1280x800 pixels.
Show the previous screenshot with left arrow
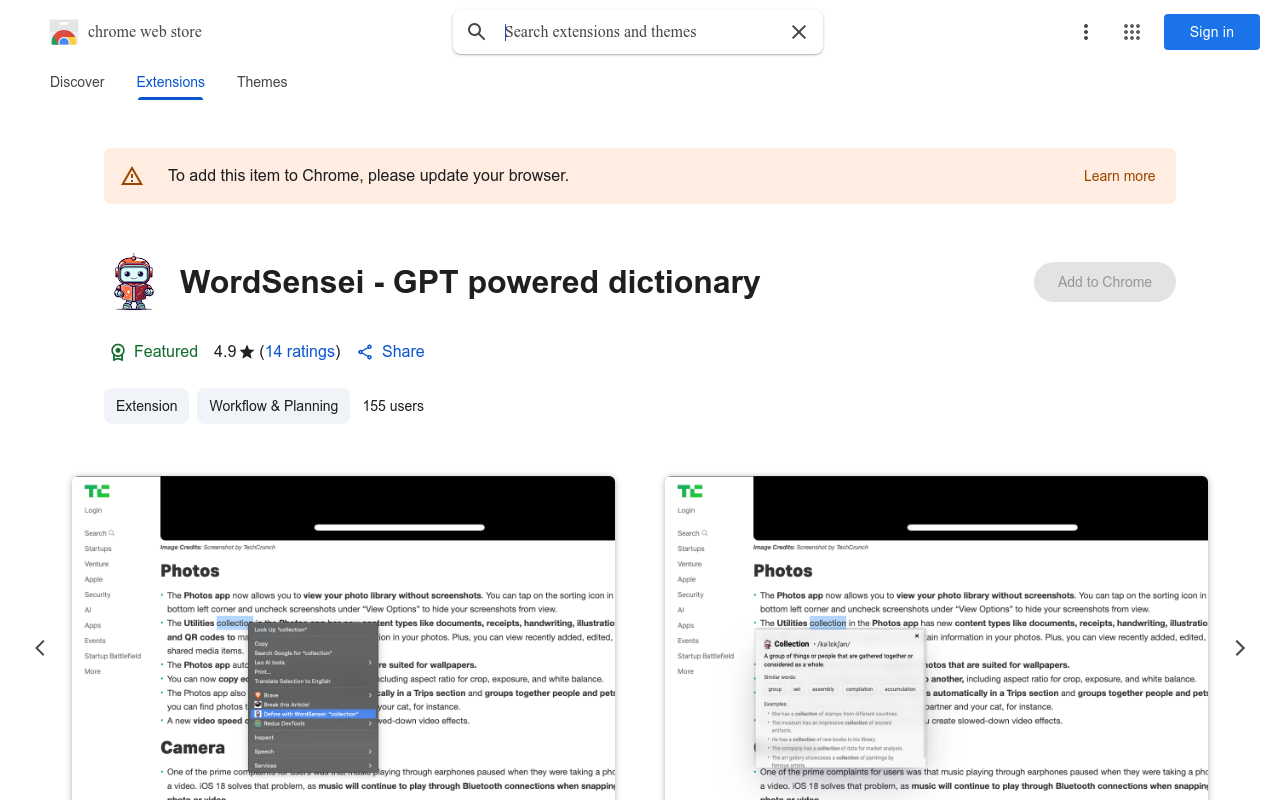tap(40, 648)
